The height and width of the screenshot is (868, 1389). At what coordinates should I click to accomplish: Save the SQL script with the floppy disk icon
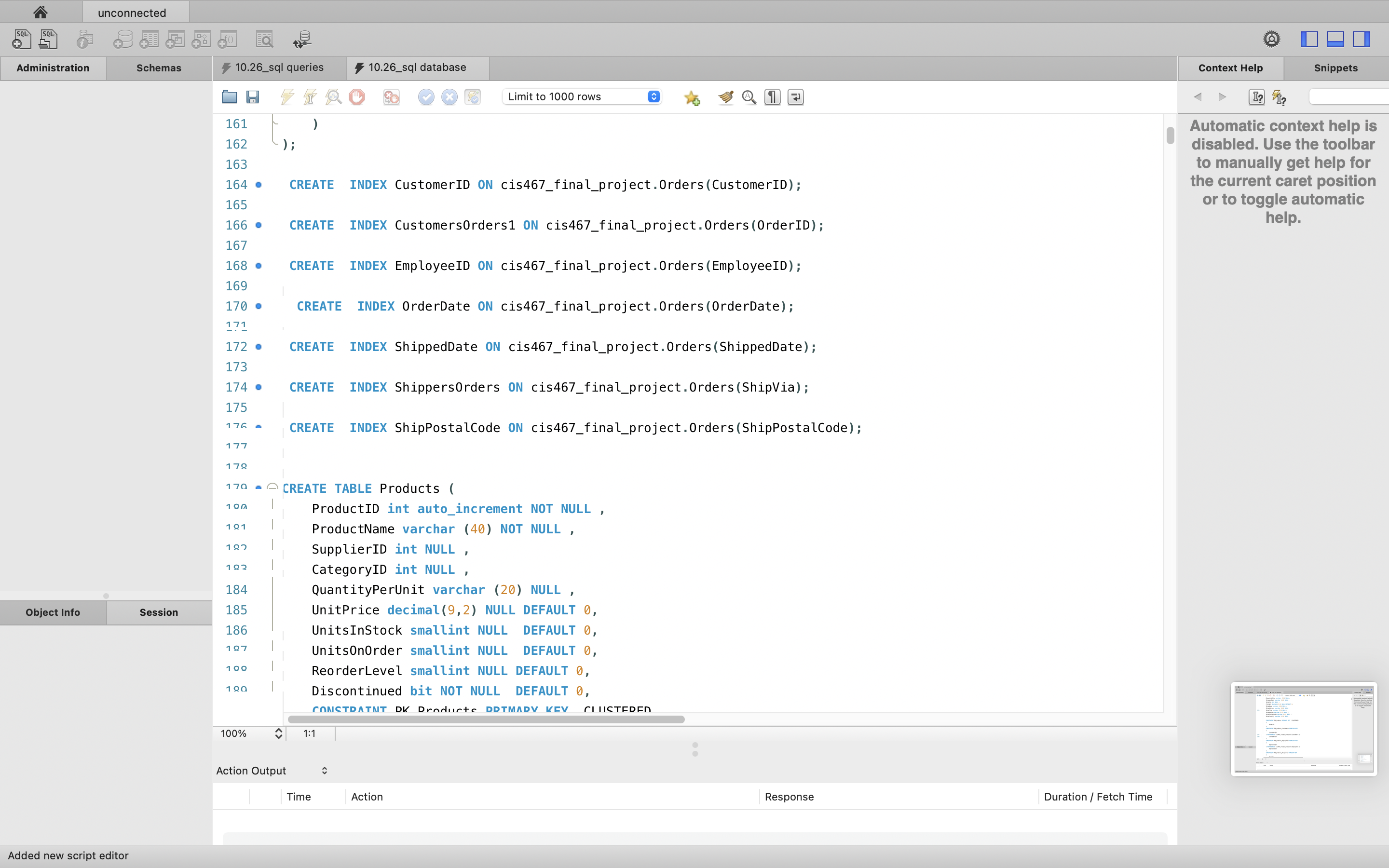point(253,97)
